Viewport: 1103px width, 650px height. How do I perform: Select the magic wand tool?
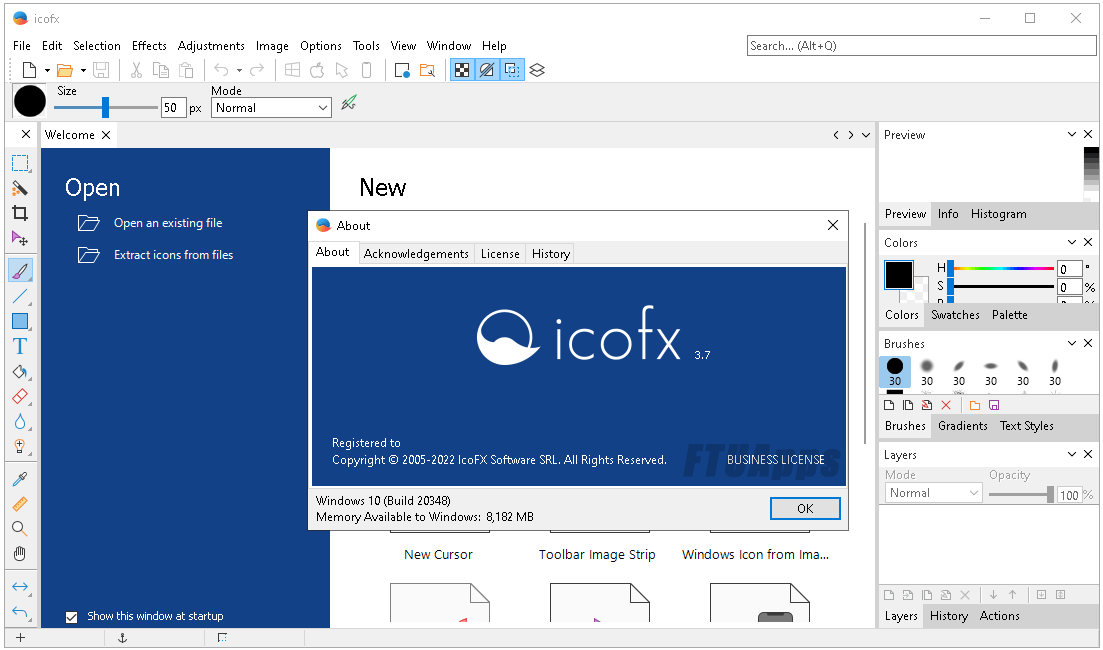click(20, 189)
